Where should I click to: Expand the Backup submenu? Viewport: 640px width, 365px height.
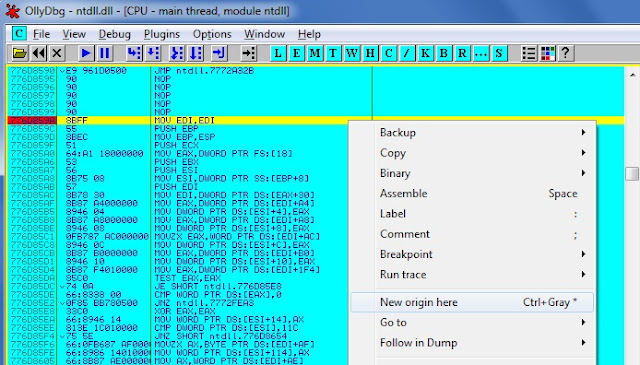[x=473, y=133]
